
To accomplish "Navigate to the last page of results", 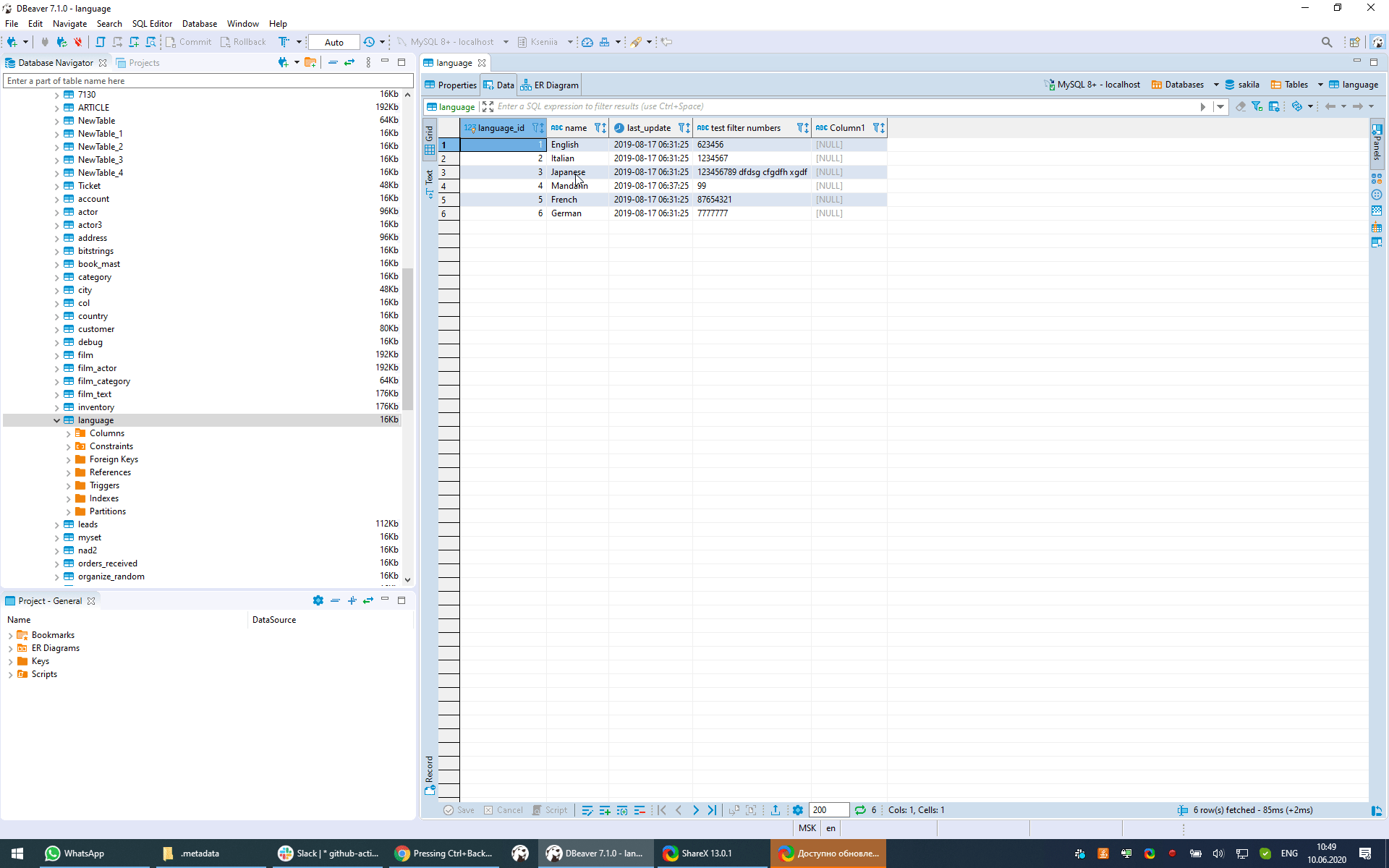I will click(713, 810).
